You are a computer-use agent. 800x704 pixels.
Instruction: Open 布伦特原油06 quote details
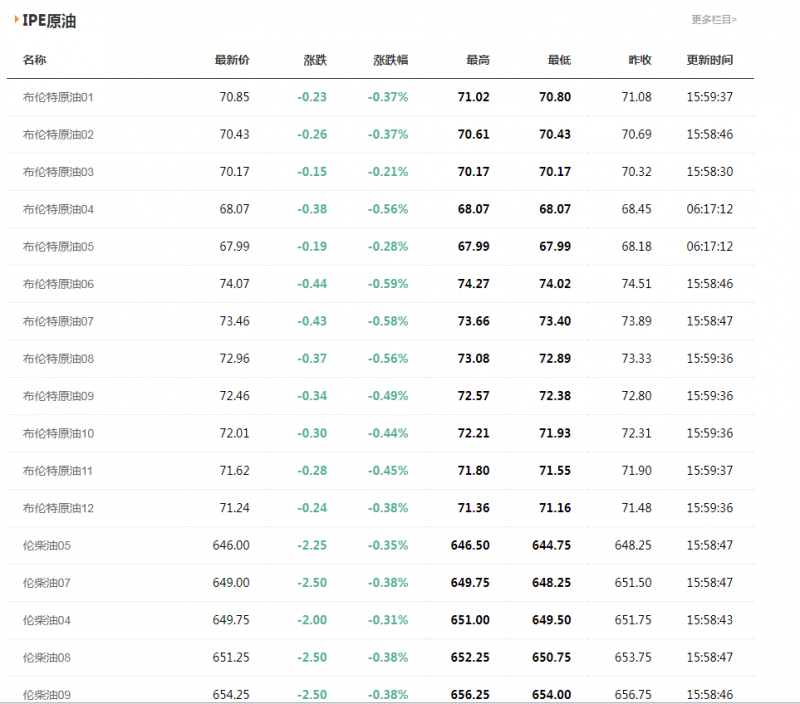tap(58, 284)
